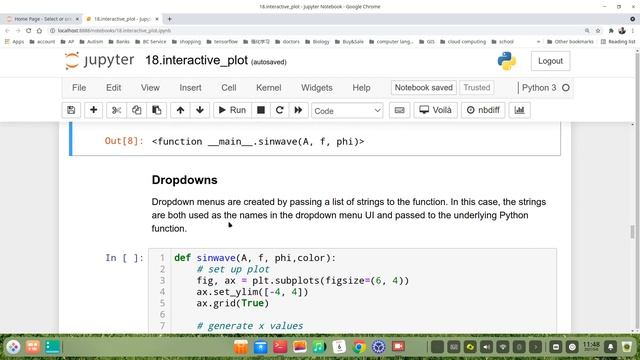Screen dimensions: 640x360
Task: Open the Chrome profile avatar
Action: pyautogui.click(x=622, y=31)
